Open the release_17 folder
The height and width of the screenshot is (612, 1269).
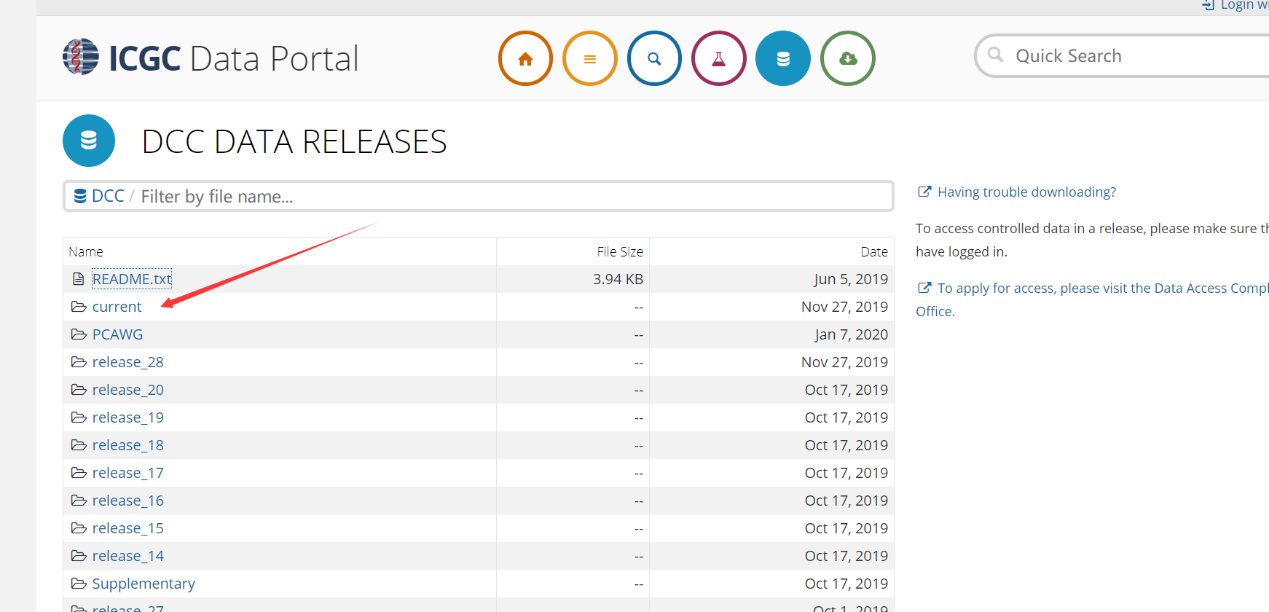tap(128, 473)
